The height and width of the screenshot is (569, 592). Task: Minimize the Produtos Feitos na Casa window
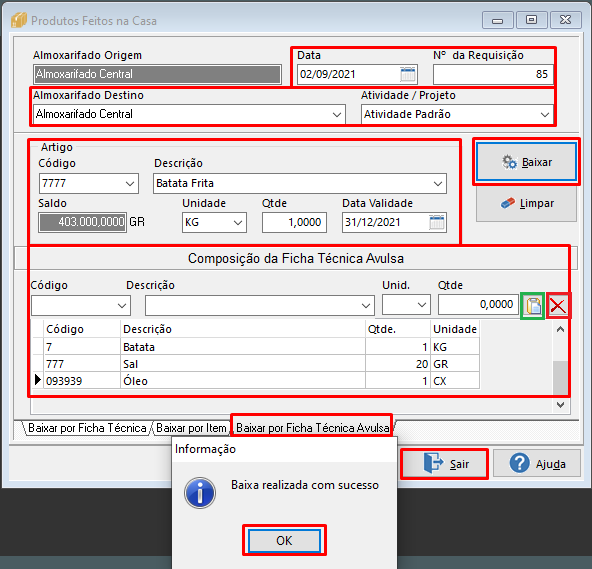(x=498, y=20)
